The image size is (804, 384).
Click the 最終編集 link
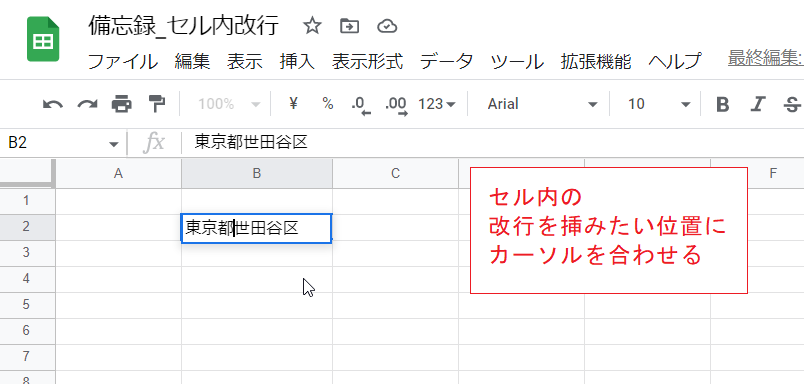pyautogui.click(x=766, y=58)
